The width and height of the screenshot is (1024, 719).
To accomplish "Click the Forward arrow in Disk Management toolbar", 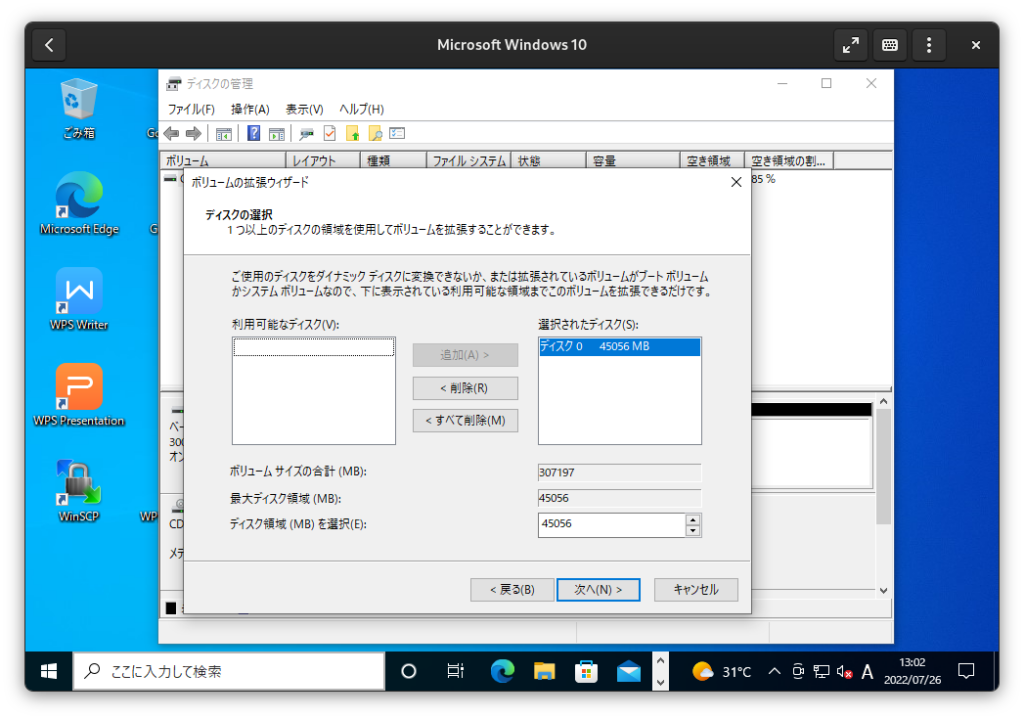I will tap(193, 134).
